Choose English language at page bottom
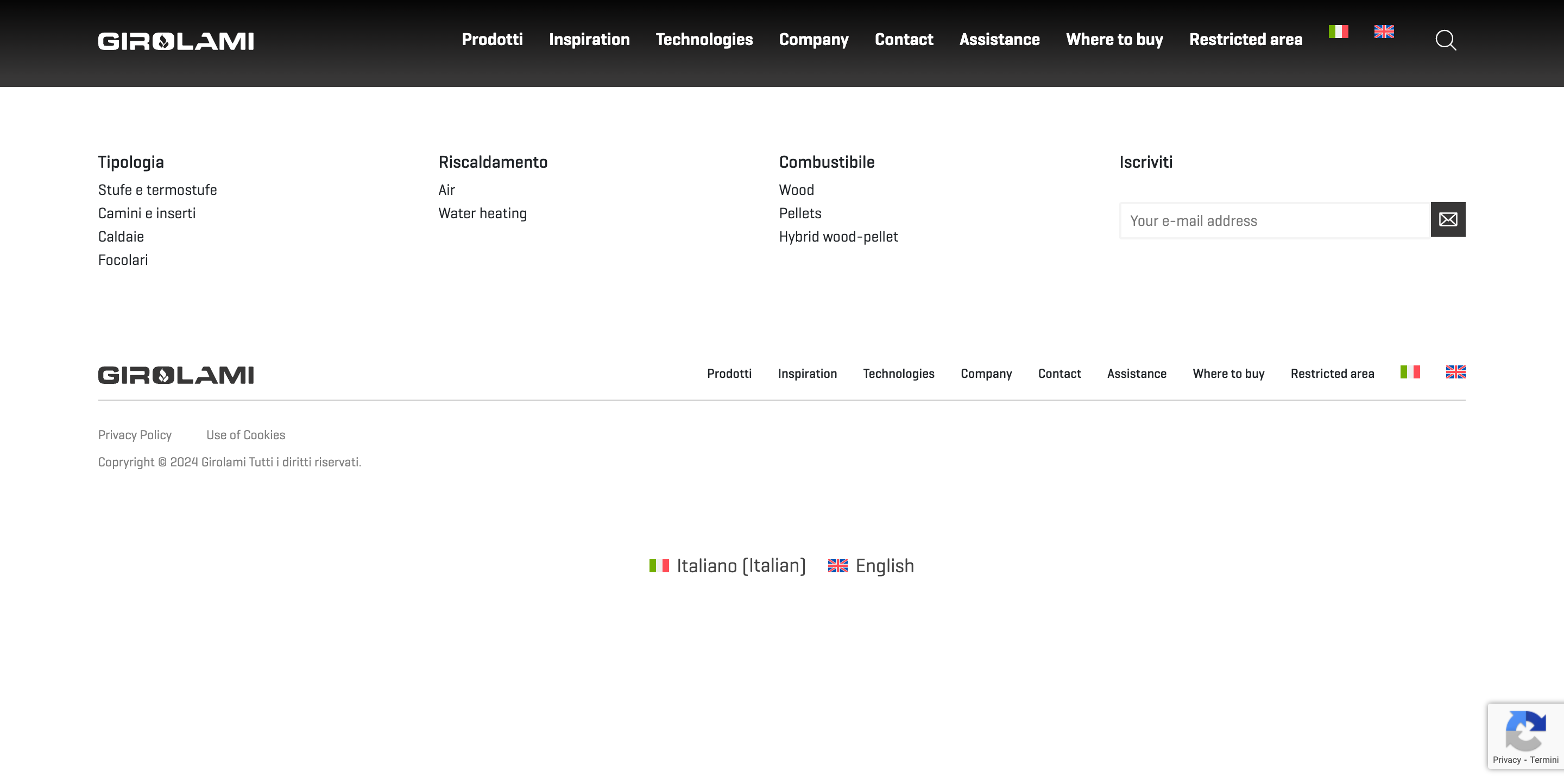 coord(871,566)
